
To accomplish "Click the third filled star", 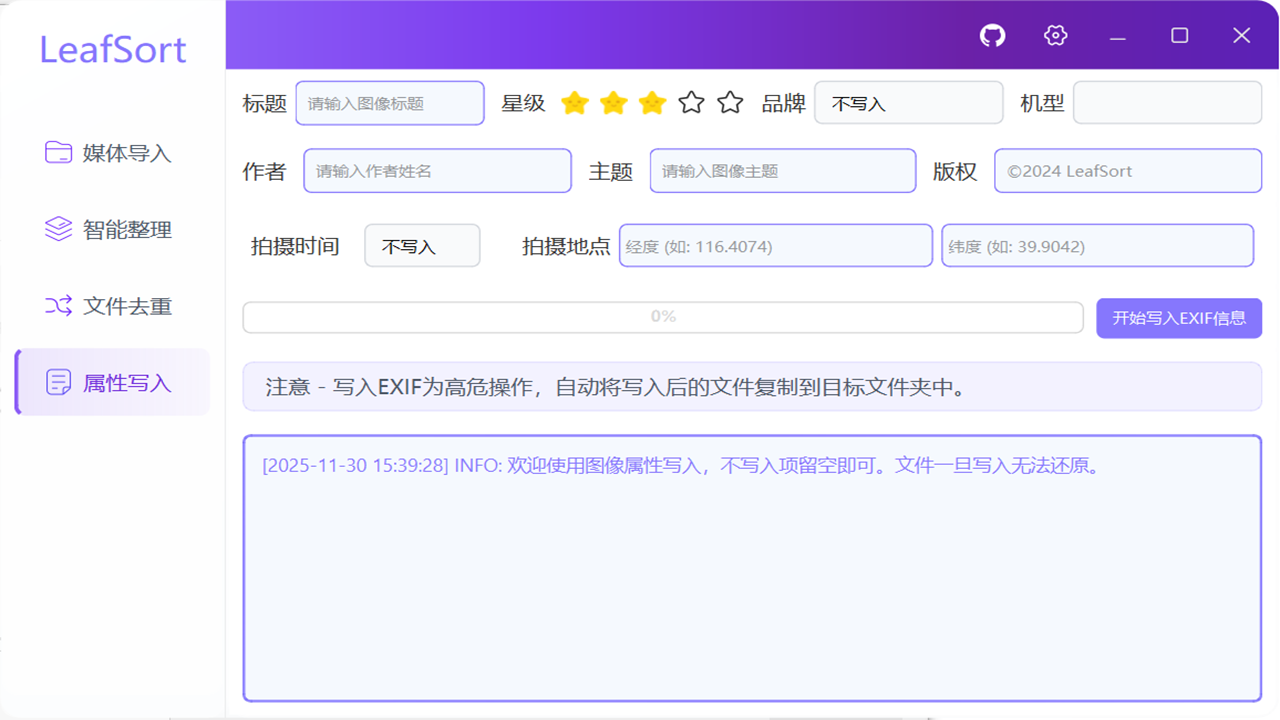I will (x=651, y=102).
